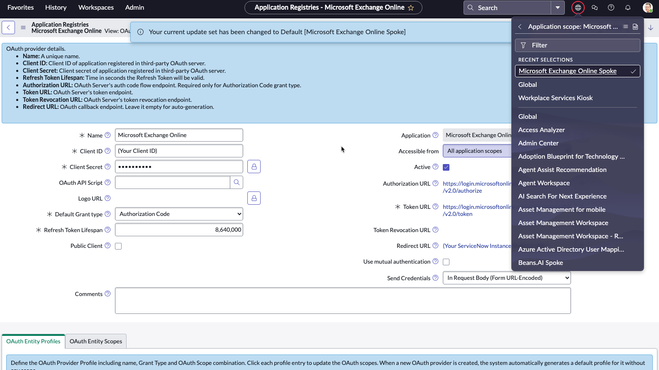Screen dimensions: 659x370
Task: Favorite this page with the star icon
Action: [x=411, y=8]
